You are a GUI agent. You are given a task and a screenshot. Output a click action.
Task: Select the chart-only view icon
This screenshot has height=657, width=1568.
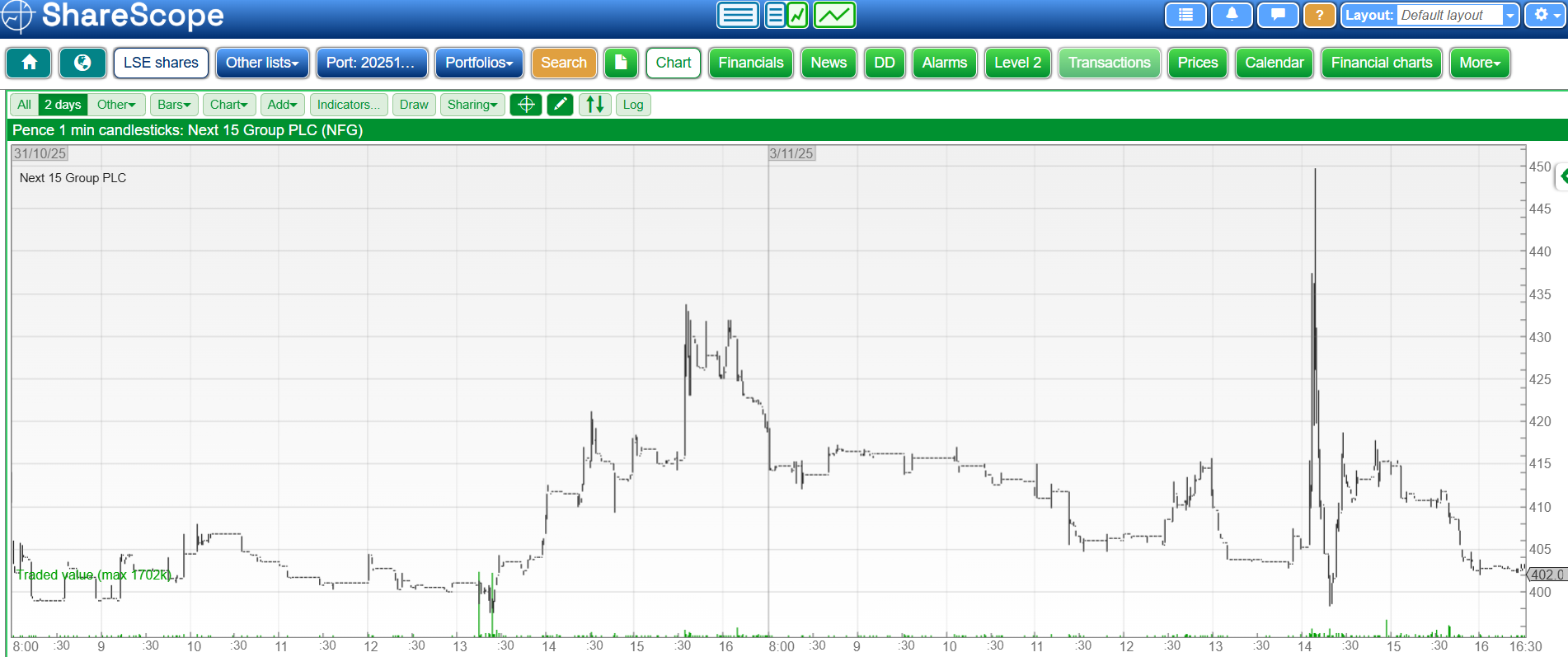click(835, 15)
